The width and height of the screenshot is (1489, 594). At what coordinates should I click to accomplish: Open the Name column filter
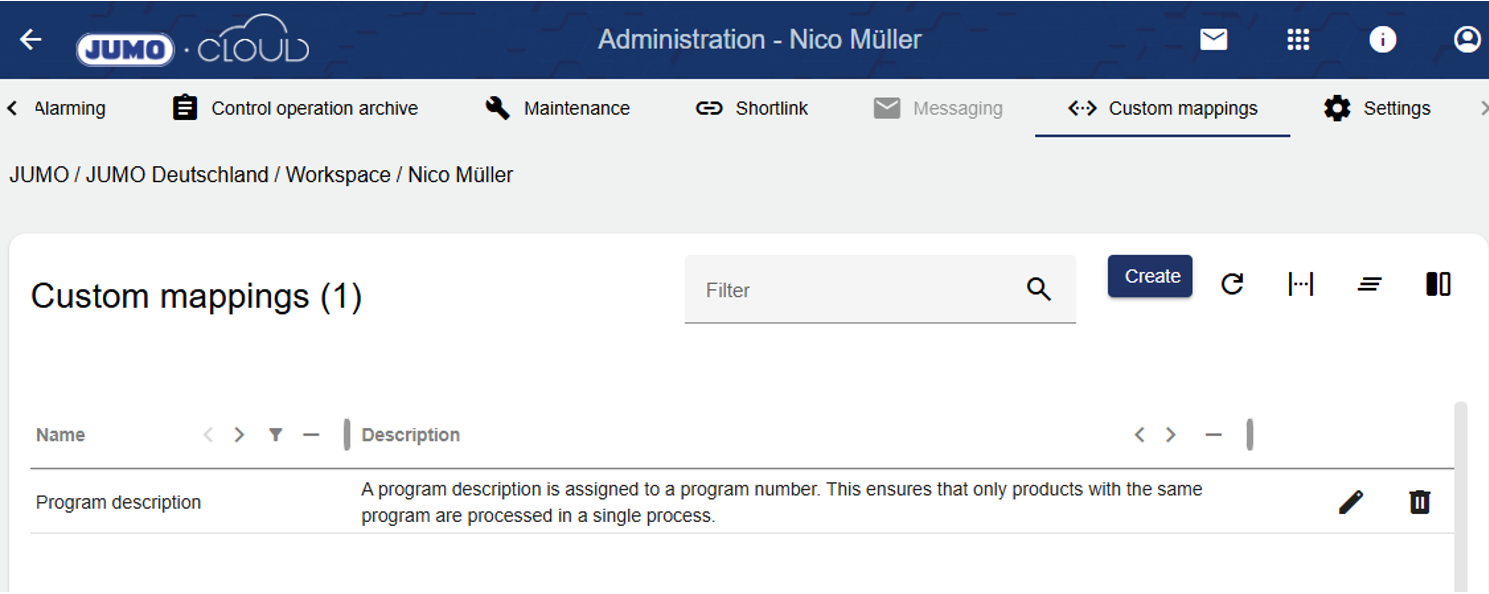pyautogui.click(x=275, y=435)
